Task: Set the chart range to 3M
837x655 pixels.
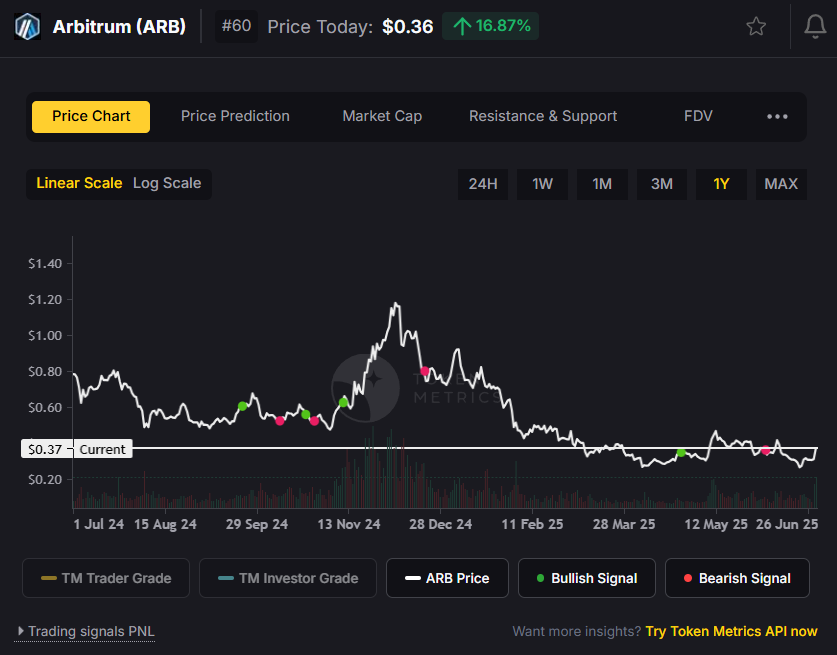Action: [x=662, y=184]
